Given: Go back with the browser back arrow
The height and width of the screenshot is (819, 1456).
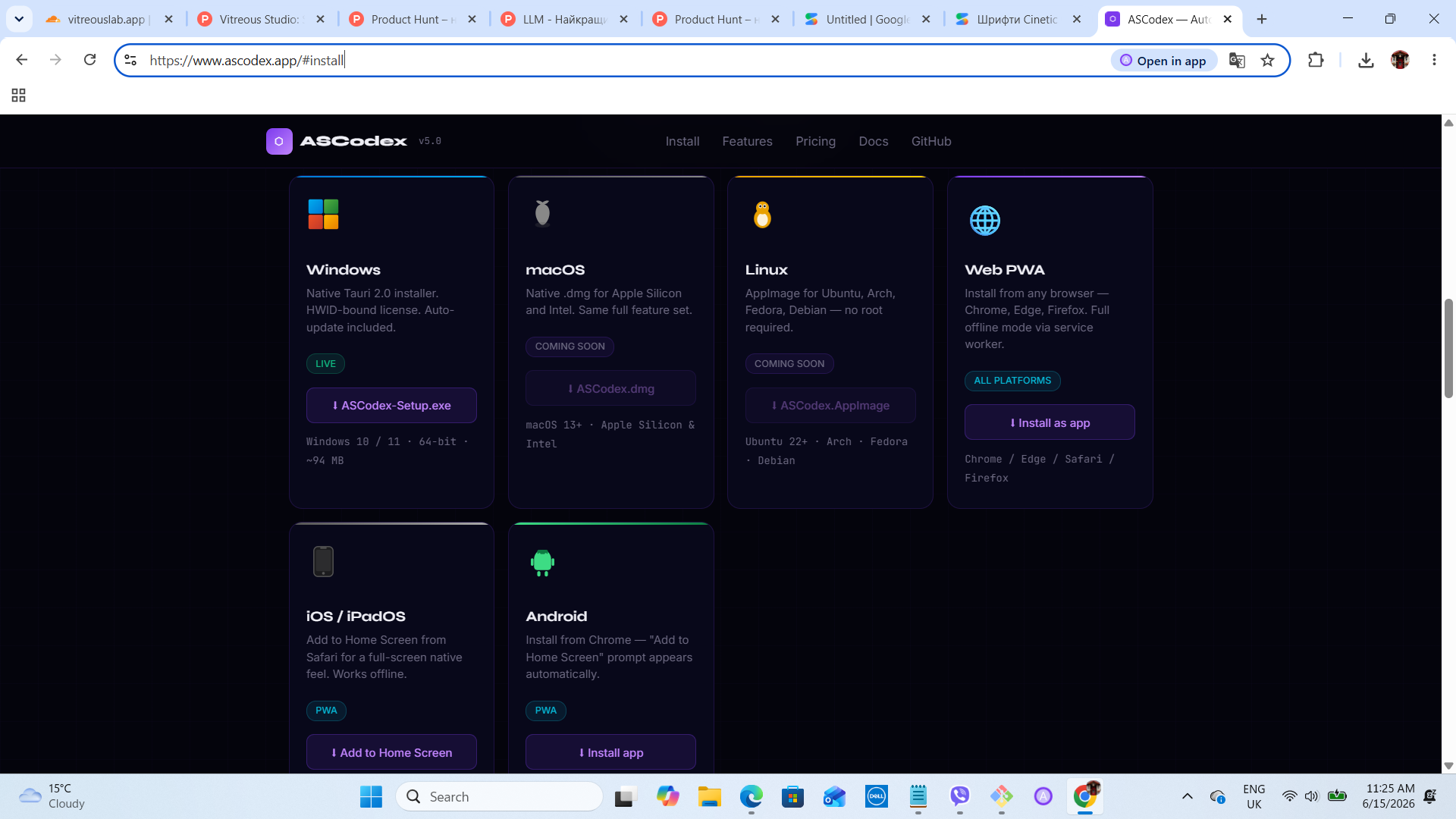Looking at the screenshot, I should tap(22, 60).
